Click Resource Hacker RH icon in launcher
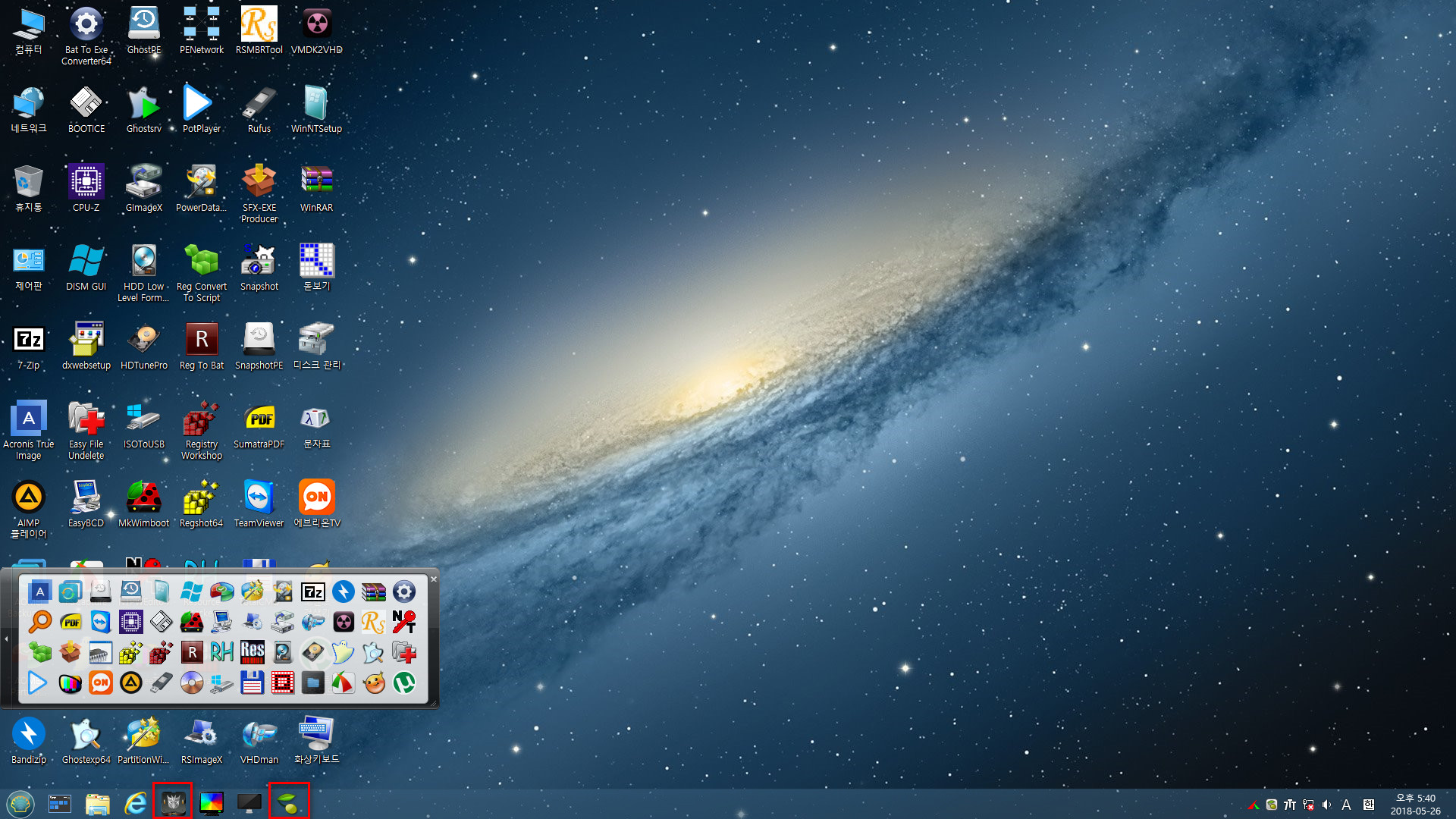This screenshot has width=1456, height=819. (222, 652)
